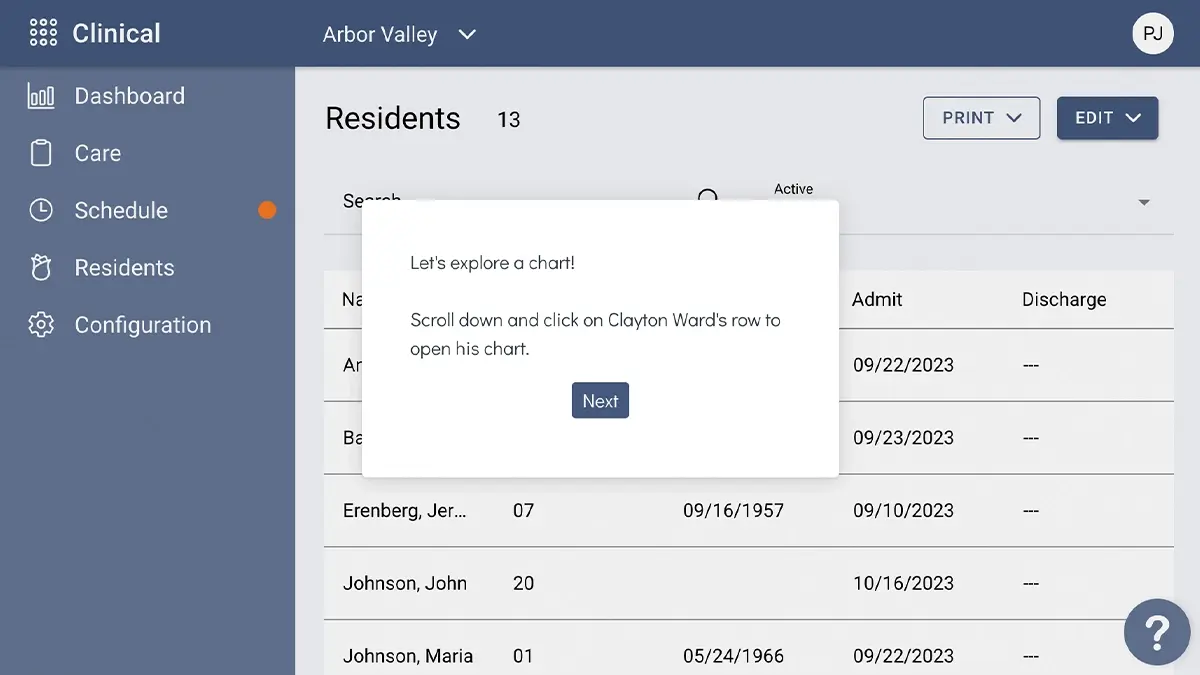
Task: Click the Residents rose icon
Action: [41, 268]
